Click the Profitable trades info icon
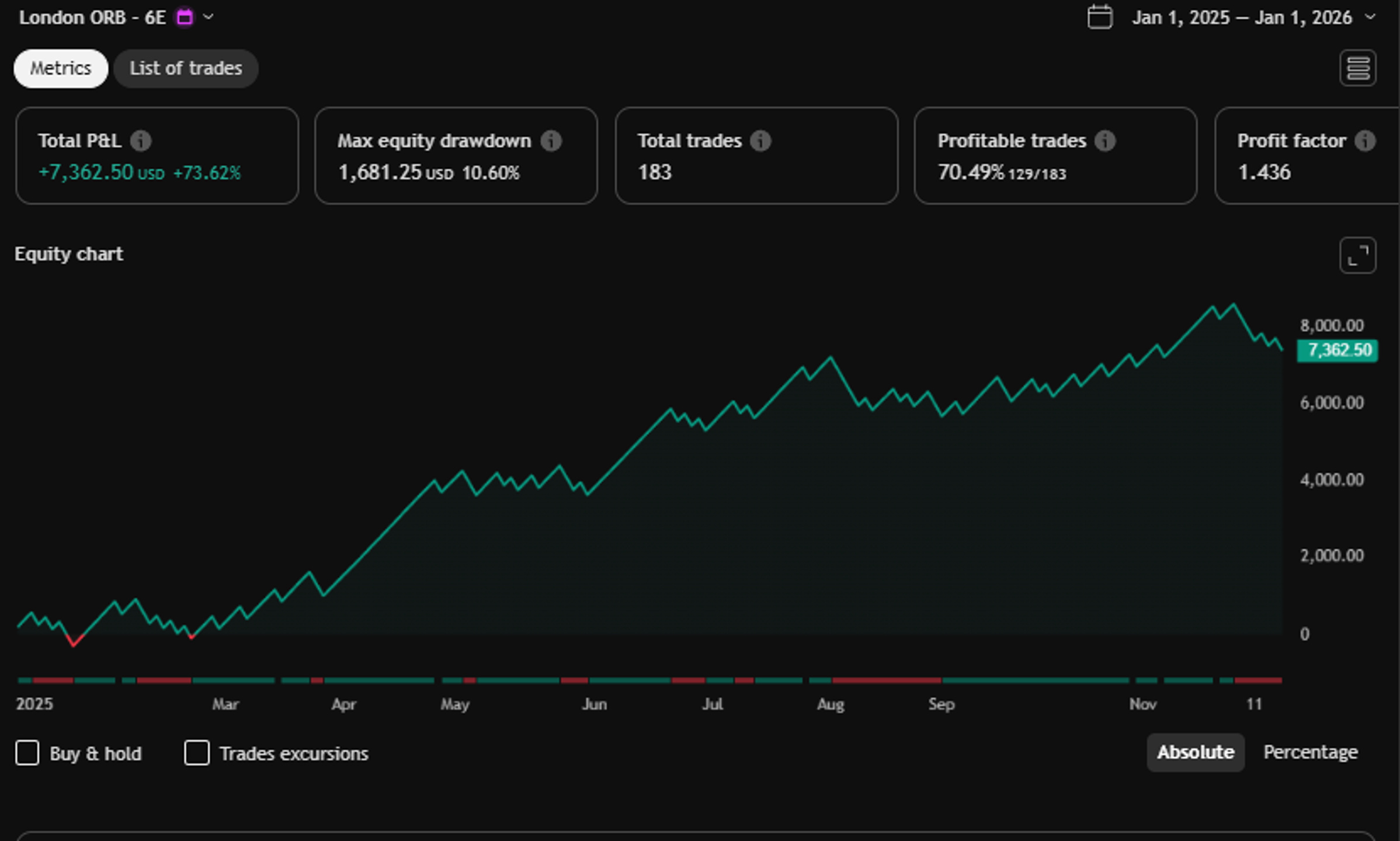Screen dimensions: 1400x841 [x=1104, y=141]
